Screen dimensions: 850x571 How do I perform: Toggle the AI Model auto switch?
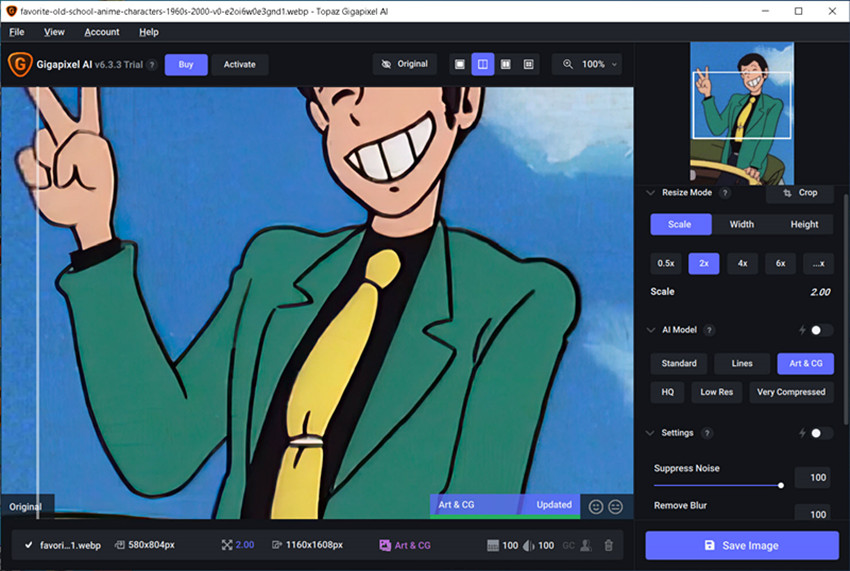820,330
